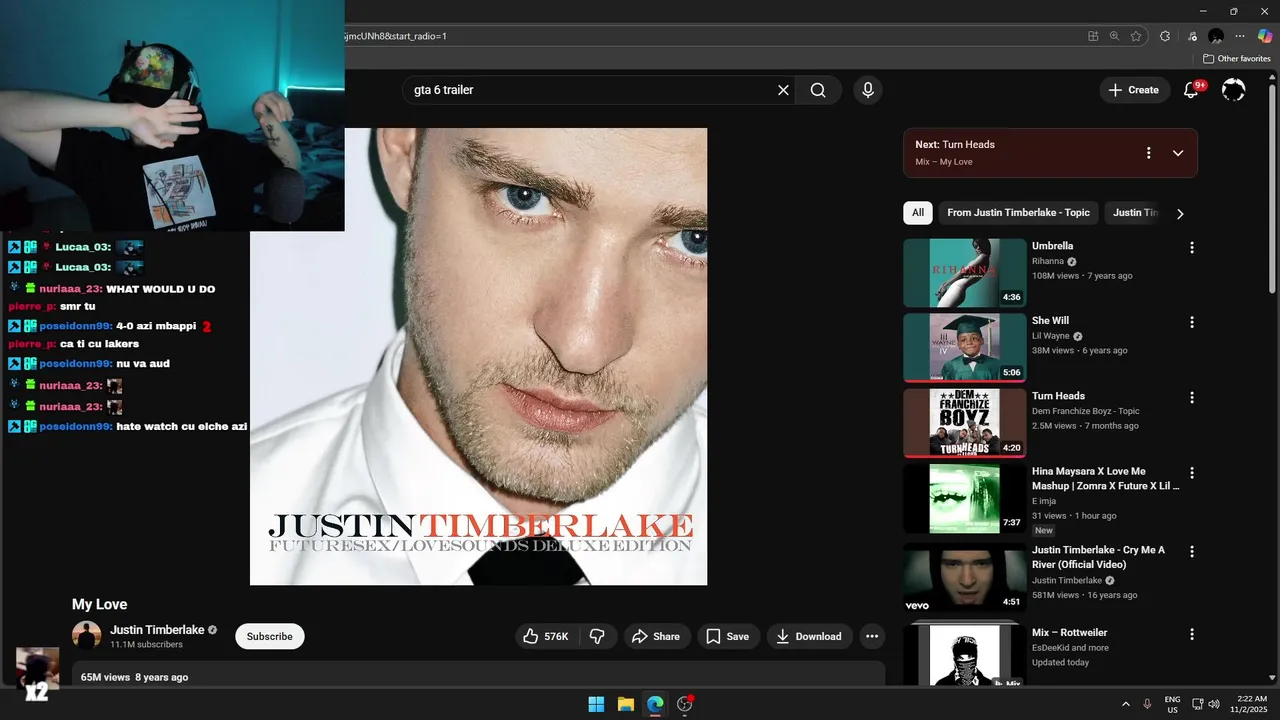Open Justin Timberlake channel under Cry Me A River
The height and width of the screenshot is (720, 1280).
(1067, 580)
